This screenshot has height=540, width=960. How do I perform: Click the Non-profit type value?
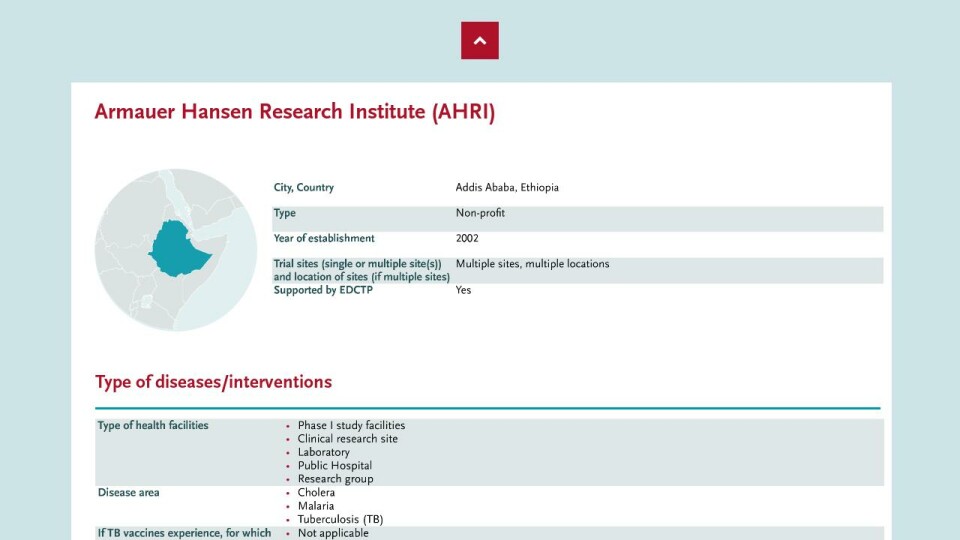480,213
